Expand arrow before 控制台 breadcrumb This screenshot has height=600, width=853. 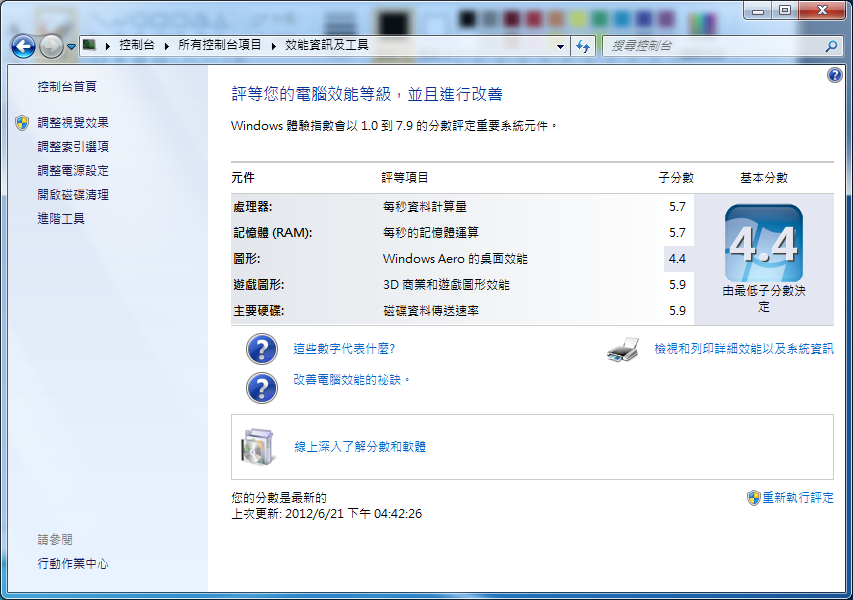point(108,46)
